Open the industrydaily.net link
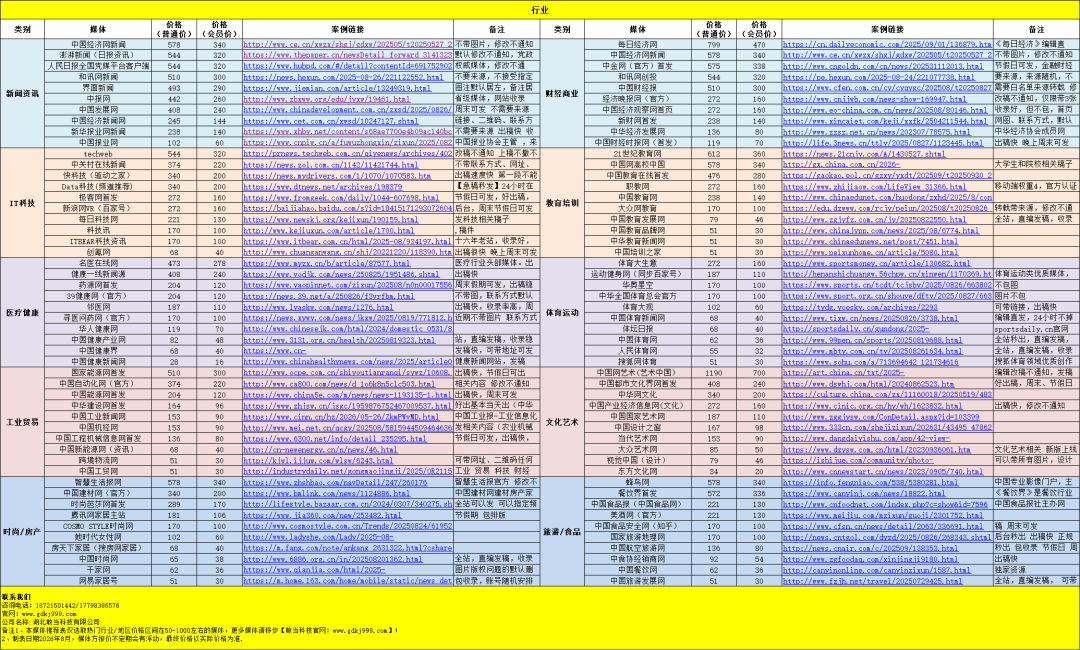Image resolution: width=1080 pixels, height=650 pixels. pos(347,471)
